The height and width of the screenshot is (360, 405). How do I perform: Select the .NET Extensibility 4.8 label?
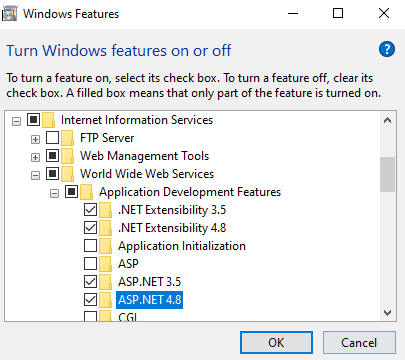point(172,228)
